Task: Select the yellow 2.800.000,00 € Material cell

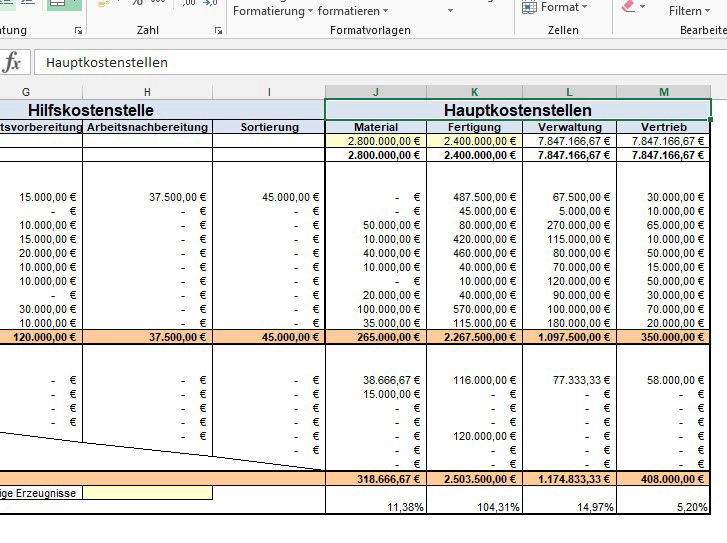Action: point(375,141)
